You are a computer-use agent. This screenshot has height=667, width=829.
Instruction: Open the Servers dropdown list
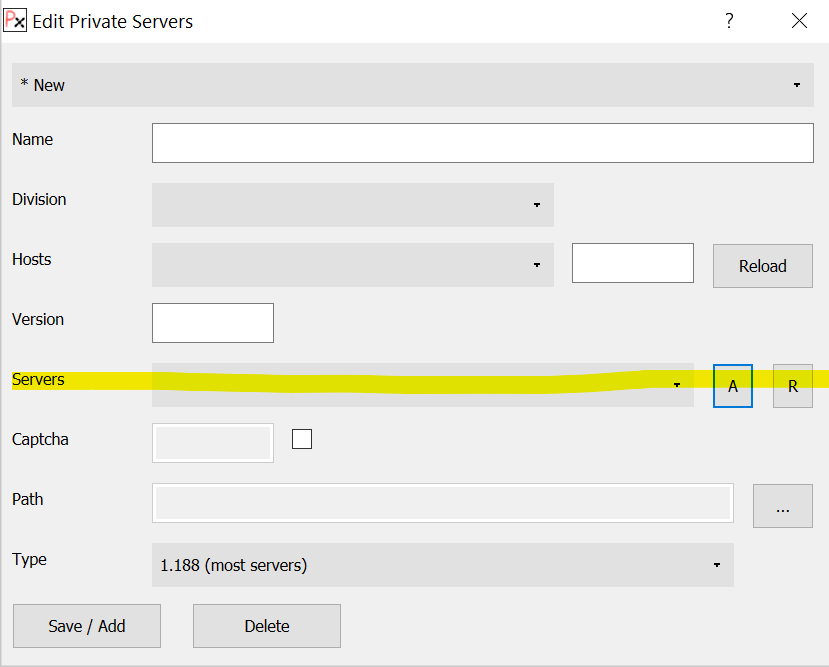[422, 385]
